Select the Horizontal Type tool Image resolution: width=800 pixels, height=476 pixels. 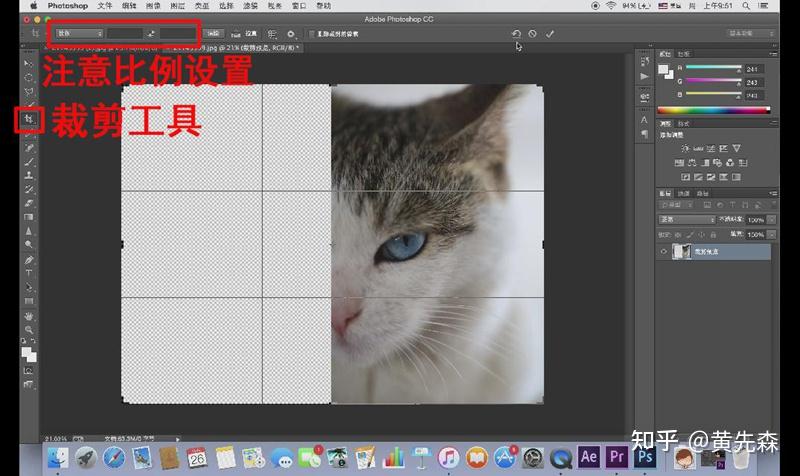click(29, 273)
